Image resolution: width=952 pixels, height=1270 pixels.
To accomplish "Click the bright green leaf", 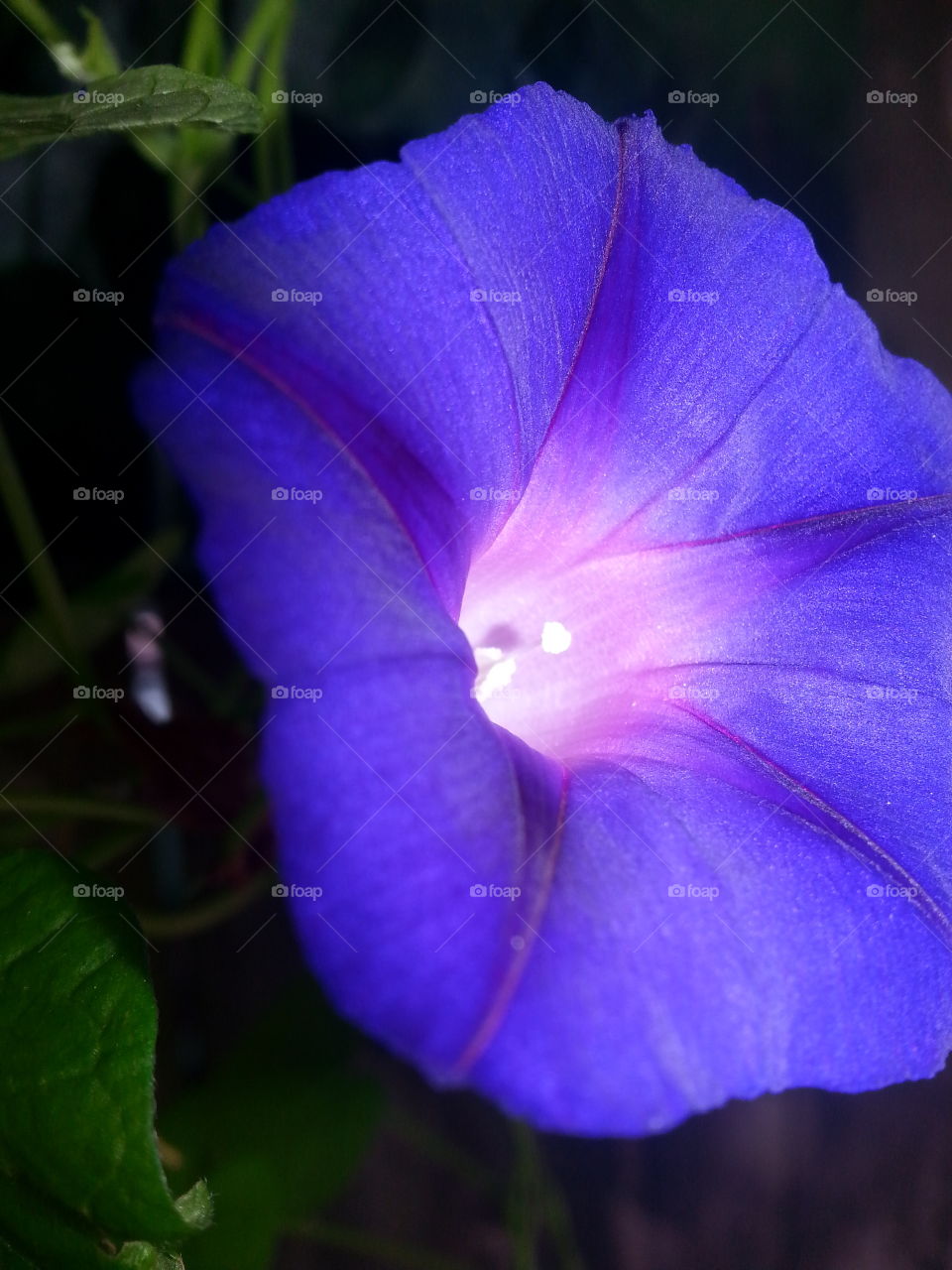I will pos(89,1042).
